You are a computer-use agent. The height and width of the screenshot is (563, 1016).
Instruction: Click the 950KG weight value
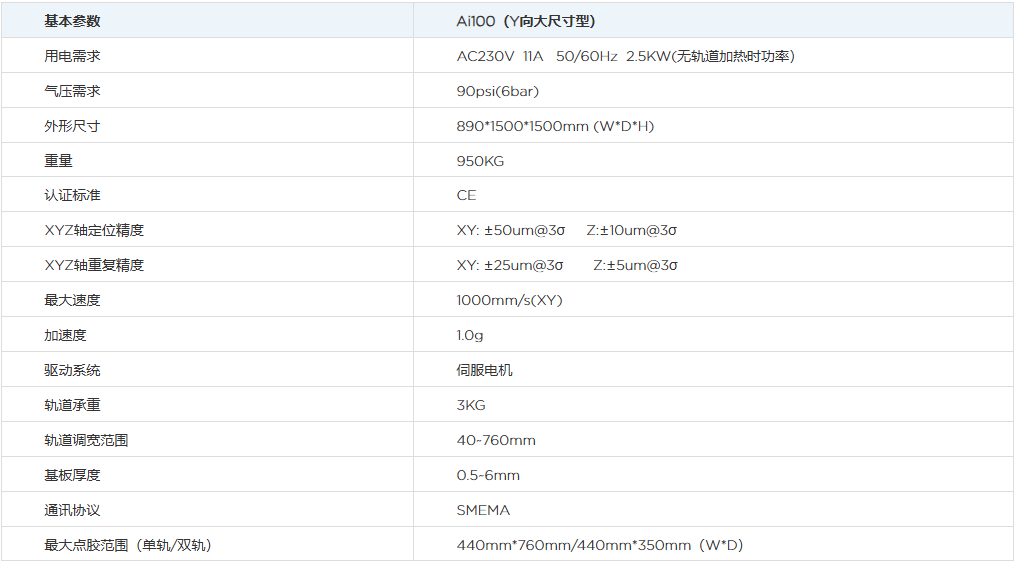coord(480,161)
